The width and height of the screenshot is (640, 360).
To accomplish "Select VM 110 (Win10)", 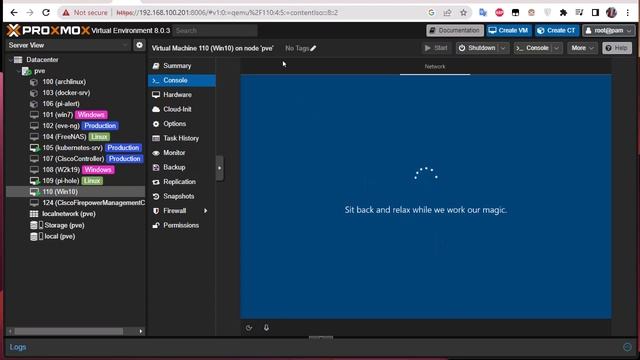I will click(x=75, y=191).
